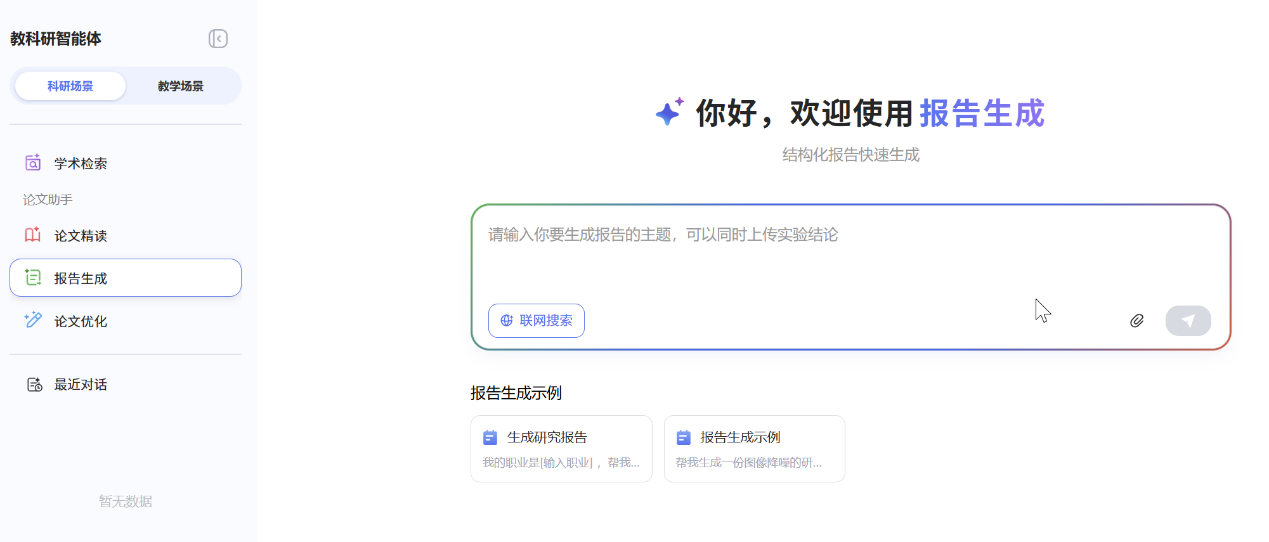The height and width of the screenshot is (542, 1269).
Task: Select 报告生成 menu item
Action: pos(125,278)
